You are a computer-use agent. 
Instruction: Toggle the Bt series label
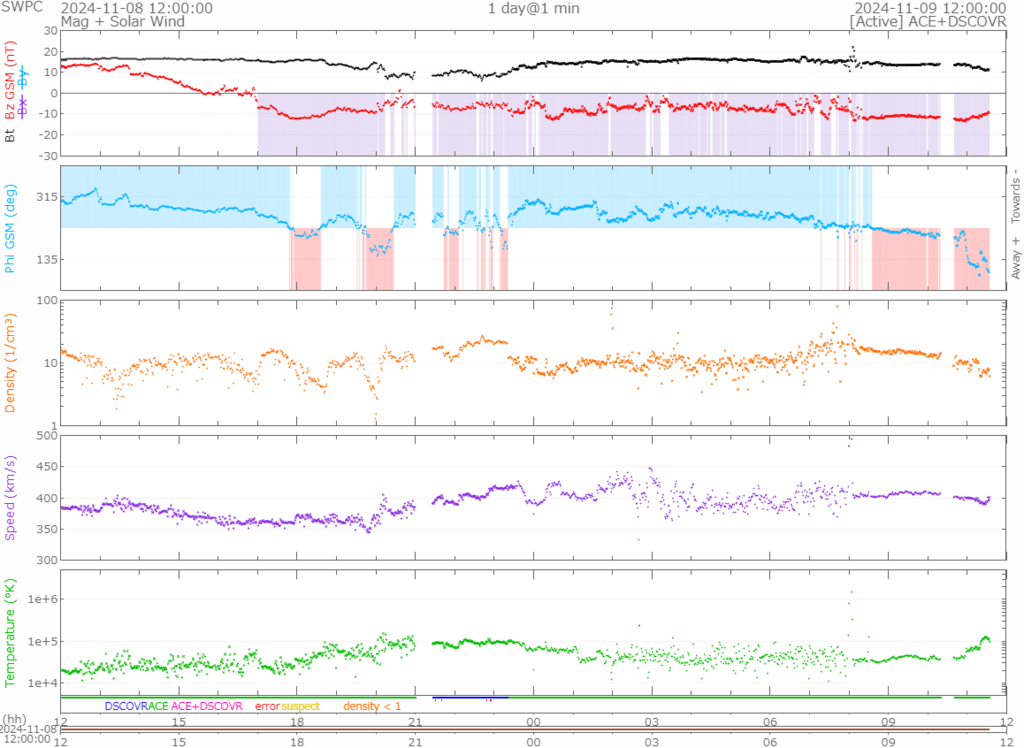tap(10, 135)
